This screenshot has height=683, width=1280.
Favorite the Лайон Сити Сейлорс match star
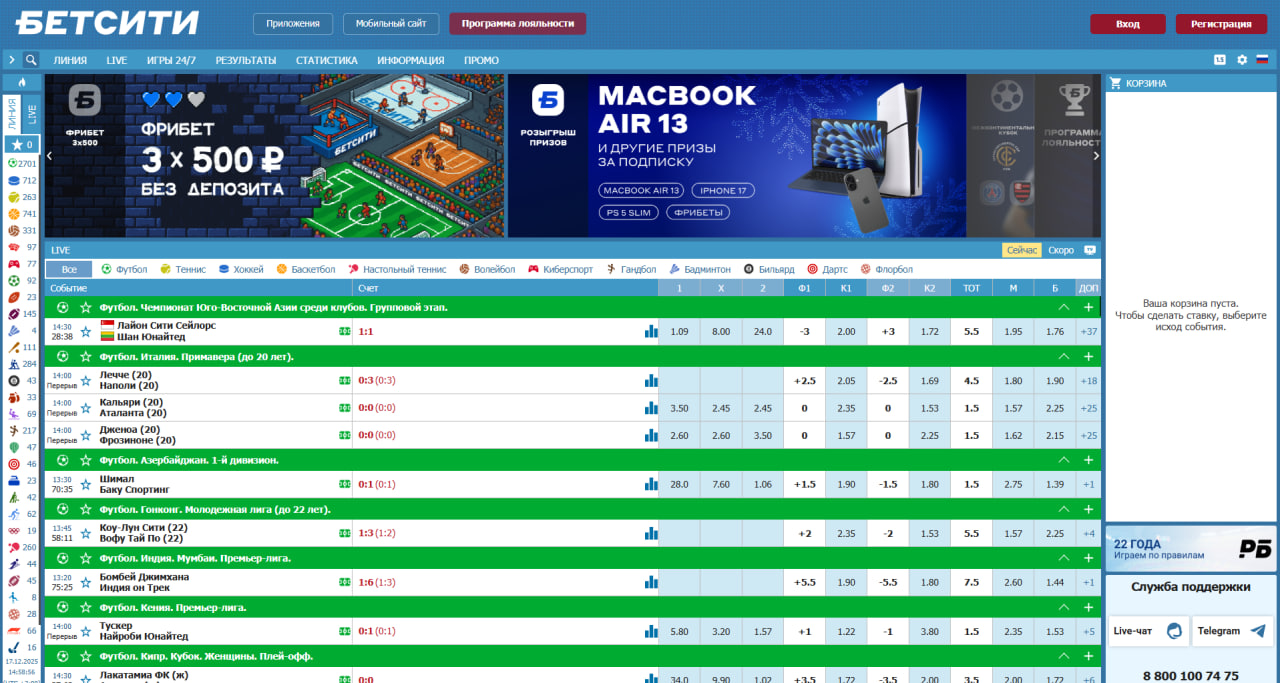(86, 331)
